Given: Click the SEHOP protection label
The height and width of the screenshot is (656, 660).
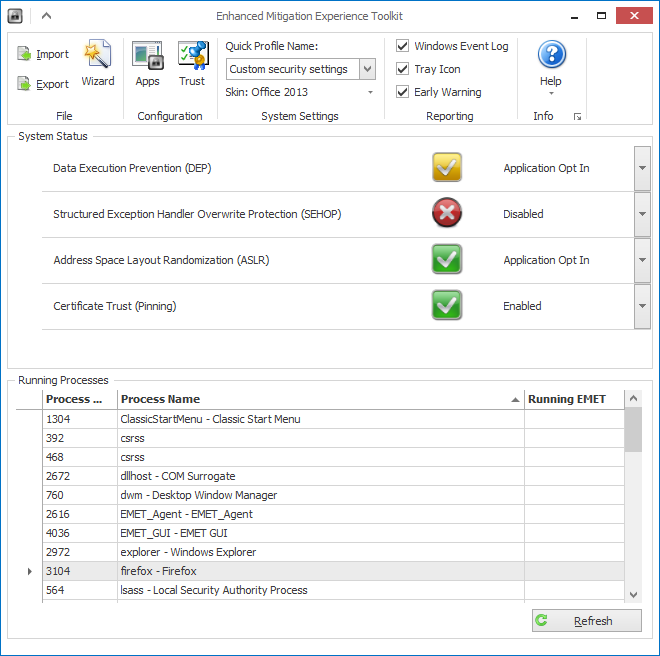Looking at the screenshot, I should point(197,214).
